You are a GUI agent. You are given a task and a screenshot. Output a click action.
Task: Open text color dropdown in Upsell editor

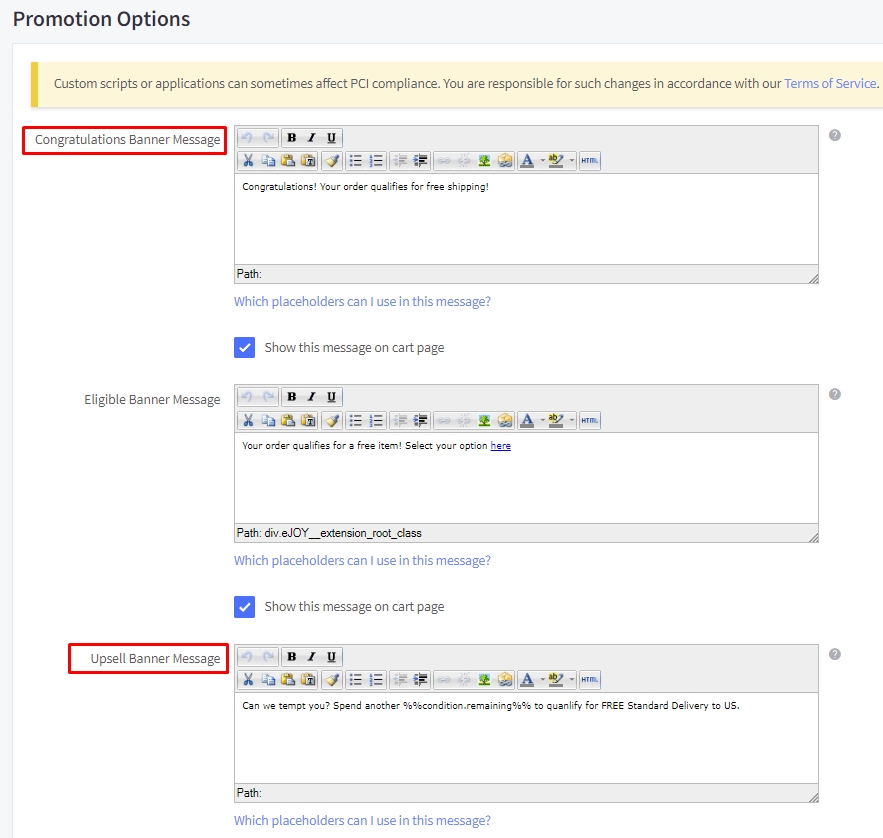pos(542,680)
